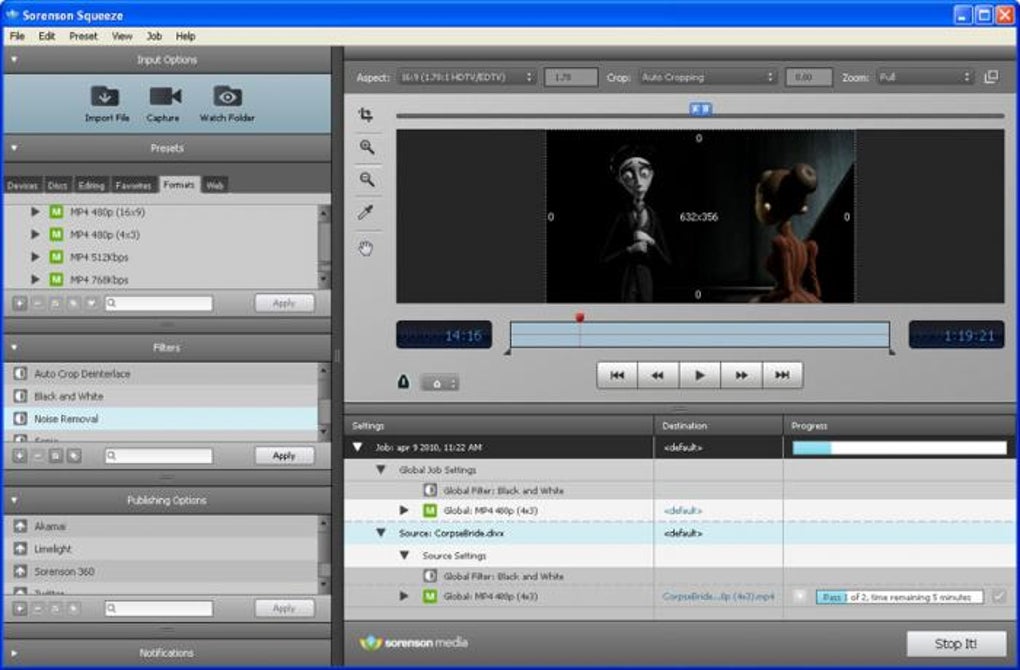The height and width of the screenshot is (670, 1020).
Task: Click the add preset plus icon
Action: [x=20, y=303]
